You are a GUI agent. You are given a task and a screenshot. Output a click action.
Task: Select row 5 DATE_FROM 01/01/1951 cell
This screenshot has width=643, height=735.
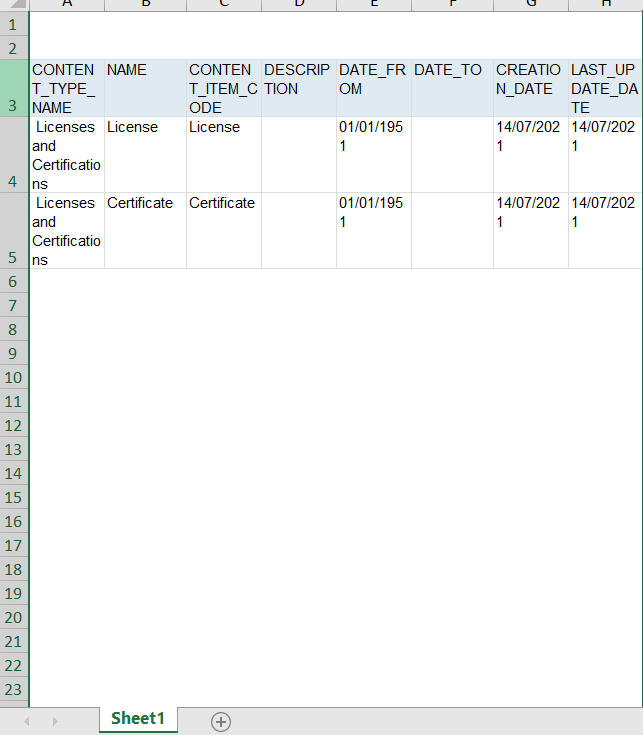[374, 231]
